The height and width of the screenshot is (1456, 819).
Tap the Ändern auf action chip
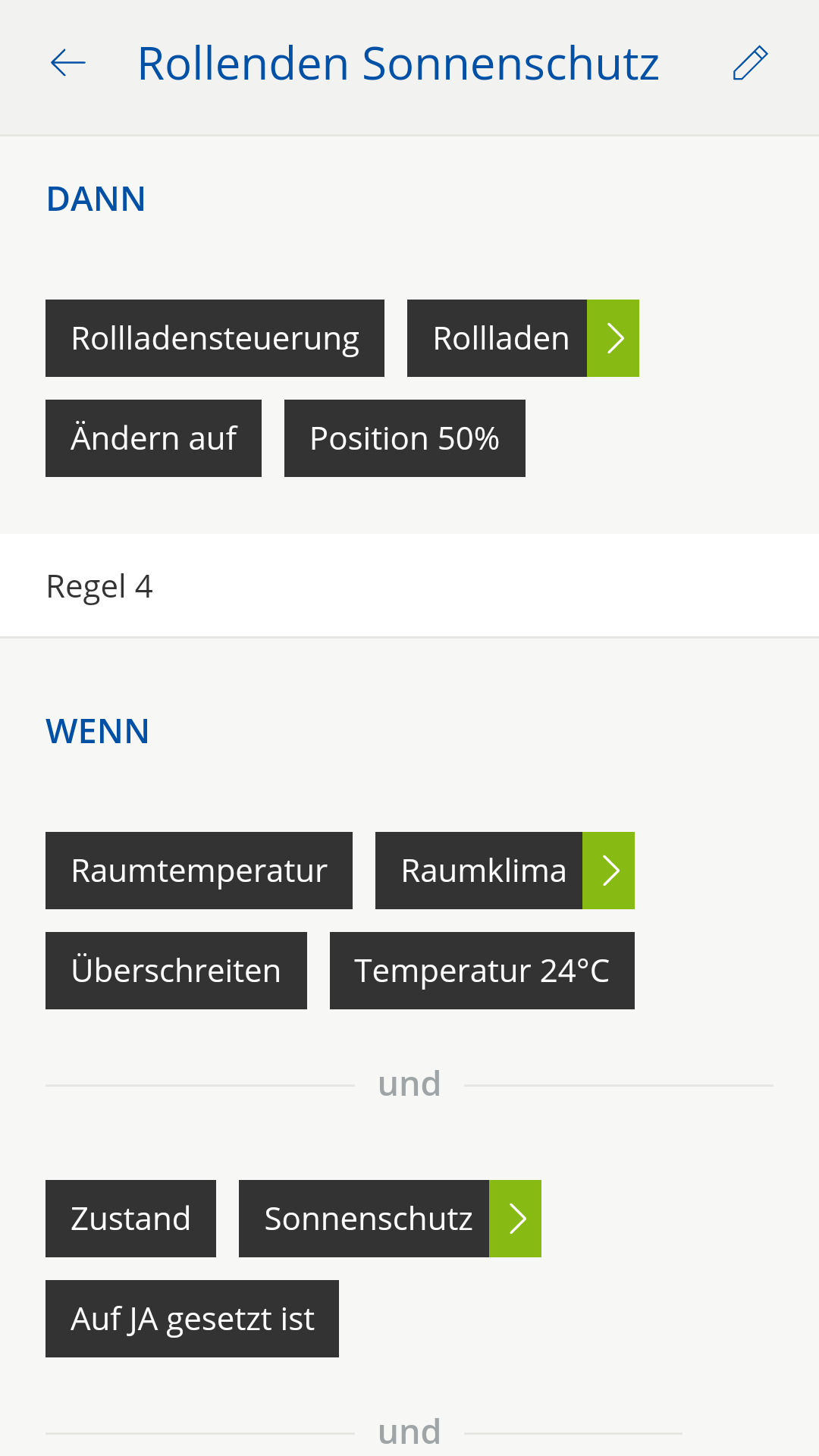tap(153, 438)
